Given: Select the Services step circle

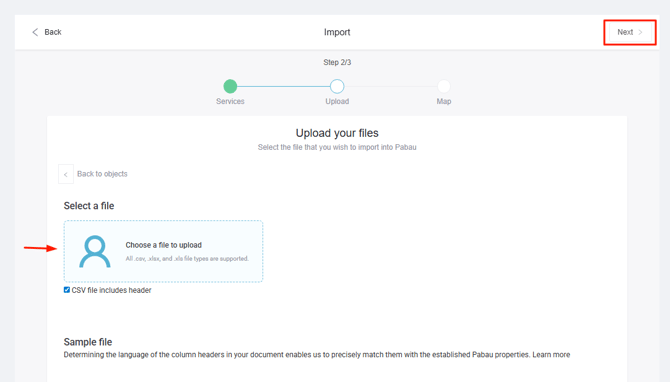Looking at the screenshot, I should [x=230, y=86].
